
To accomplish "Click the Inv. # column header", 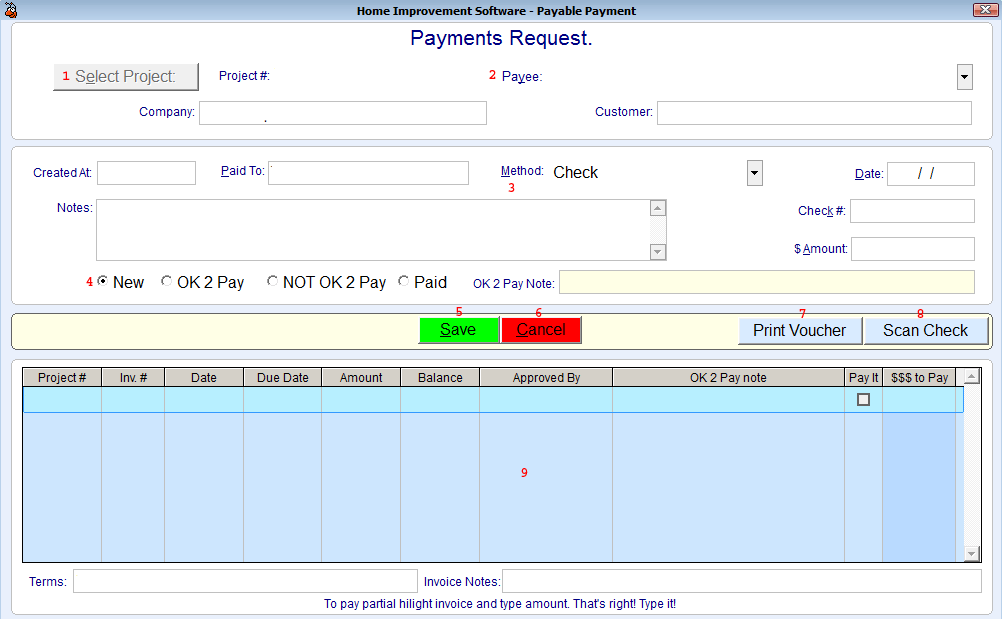I will [133, 378].
